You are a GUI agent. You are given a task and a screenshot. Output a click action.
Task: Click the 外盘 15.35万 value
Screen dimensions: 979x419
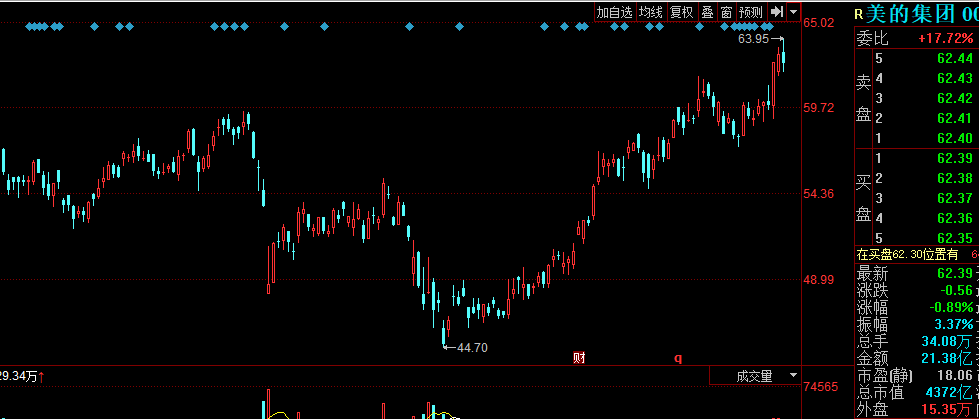point(947,410)
